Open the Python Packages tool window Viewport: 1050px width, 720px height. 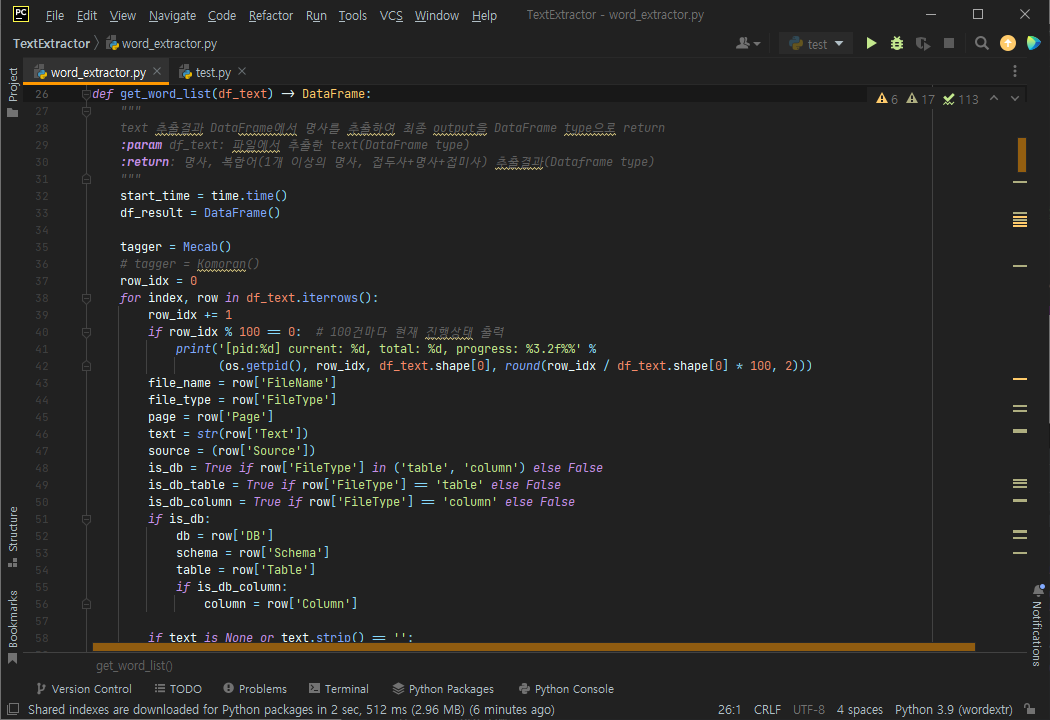coord(443,689)
